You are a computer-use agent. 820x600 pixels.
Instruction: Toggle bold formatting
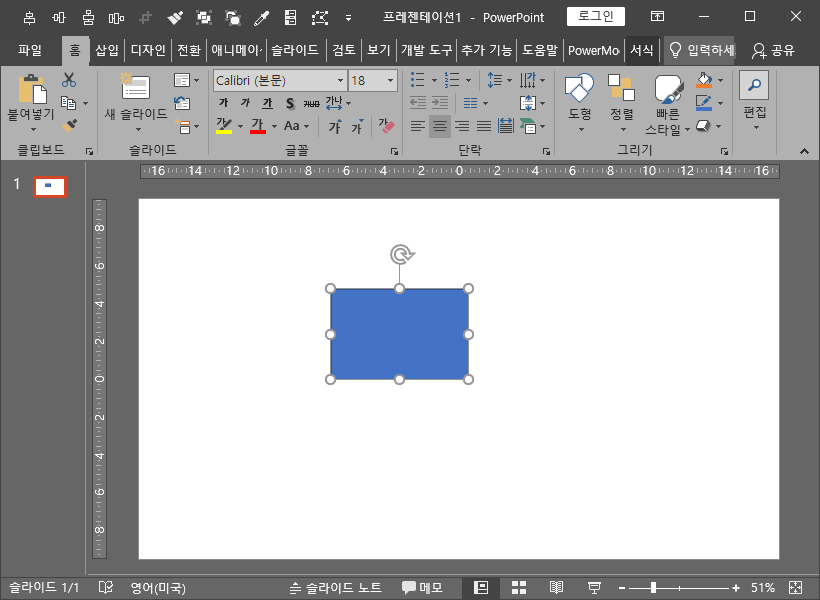pyautogui.click(x=224, y=103)
